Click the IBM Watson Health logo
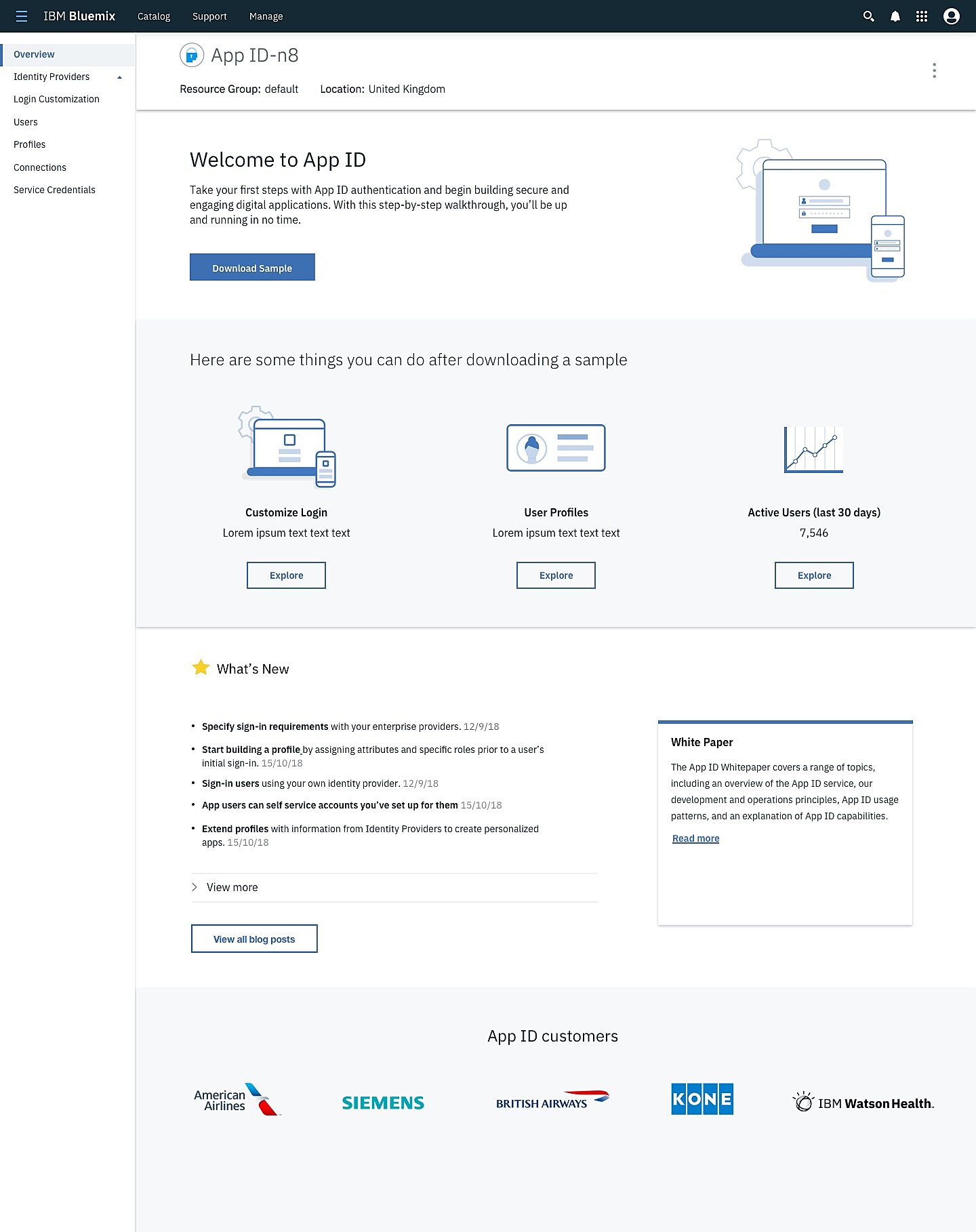This screenshot has width=976, height=1232. [863, 1102]
